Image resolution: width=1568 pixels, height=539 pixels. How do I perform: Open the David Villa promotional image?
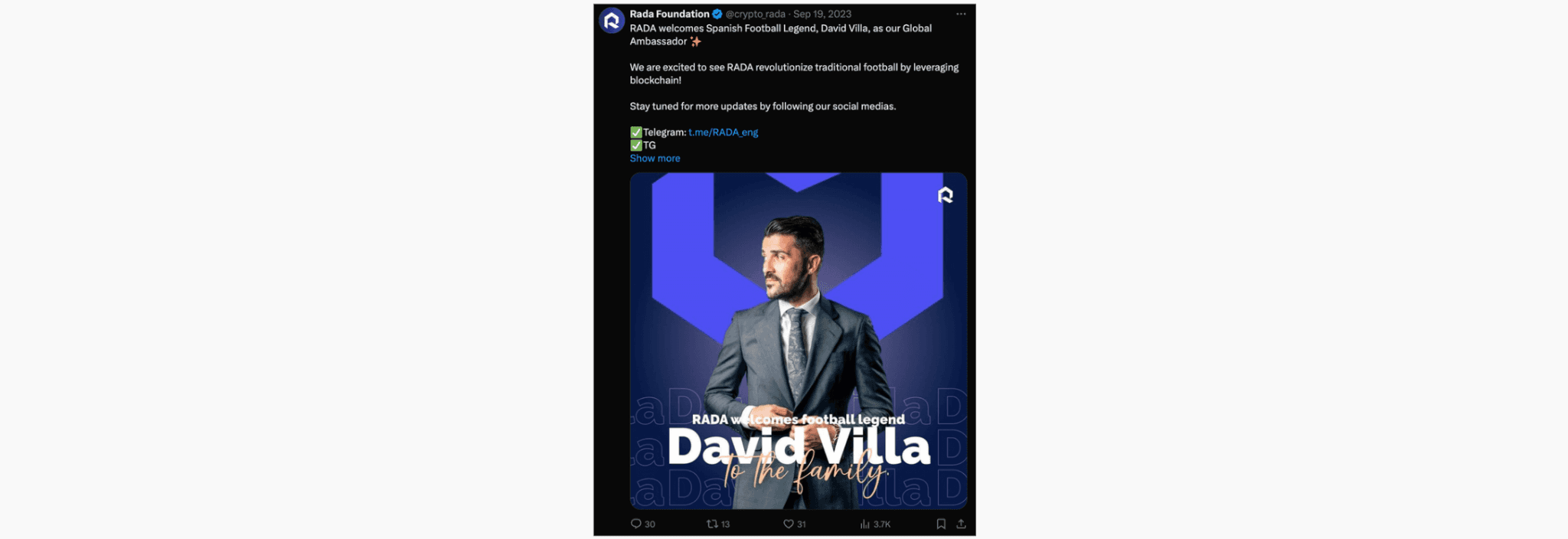[x=798, y=341]
